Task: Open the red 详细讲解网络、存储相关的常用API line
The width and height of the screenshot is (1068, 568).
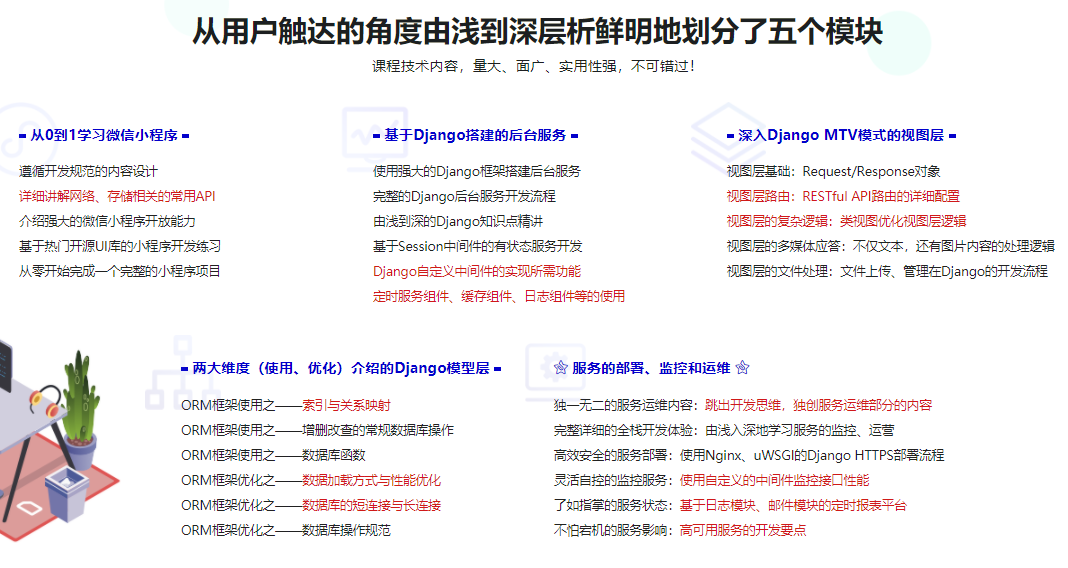Action: (117, 196)
